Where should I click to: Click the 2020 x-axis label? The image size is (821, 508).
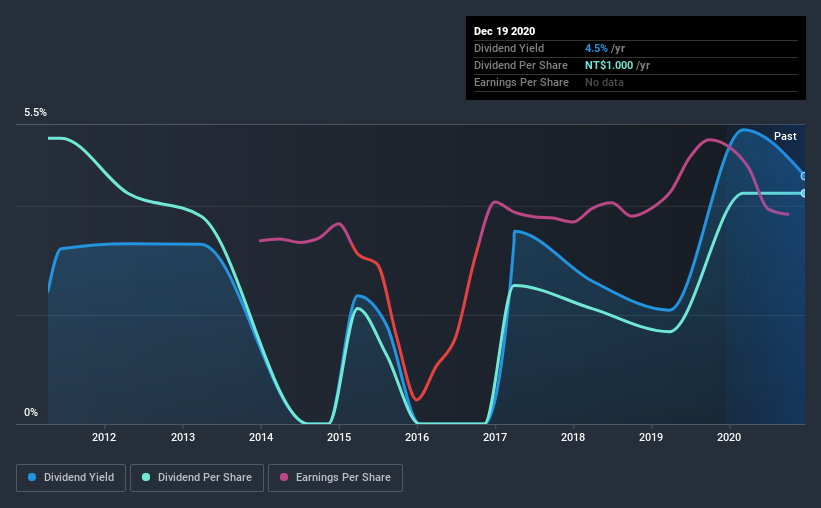coord(729,437)
